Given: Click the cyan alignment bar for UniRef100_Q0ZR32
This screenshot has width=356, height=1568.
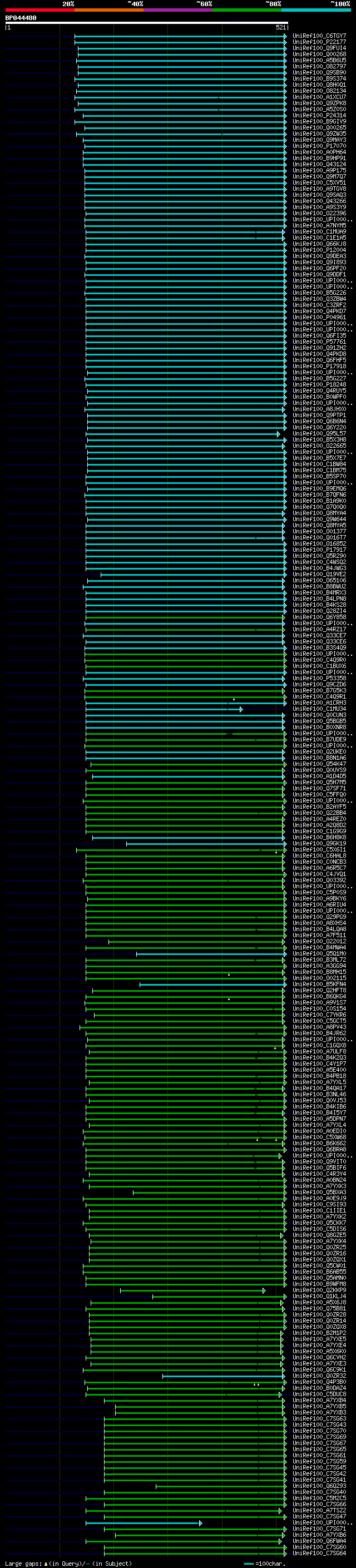Looking at the screenshot, I should 224,1376.
